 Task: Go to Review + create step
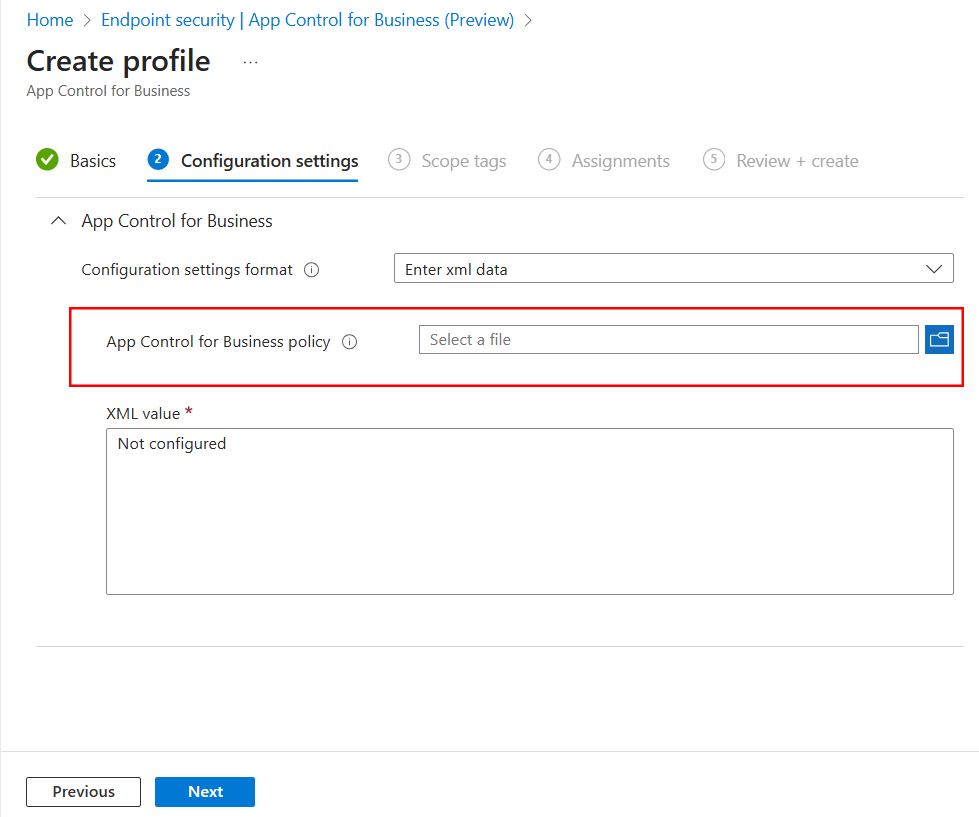coord(780,161)
